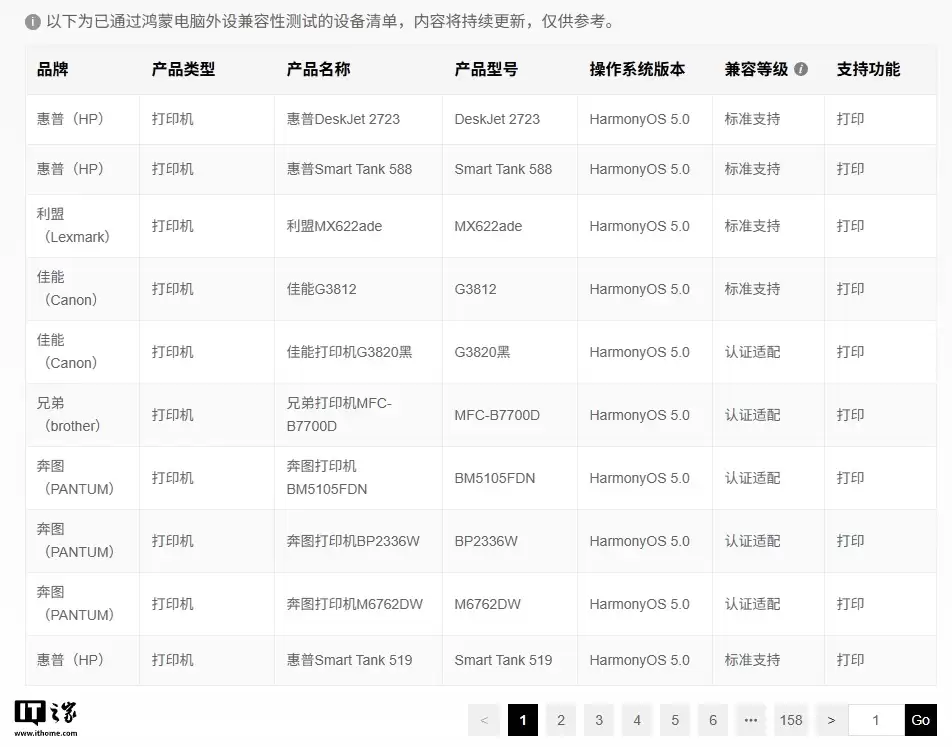This screenshot has width=952, height=747.
Task: Jump to the last page 158
Action: [790, 720]
